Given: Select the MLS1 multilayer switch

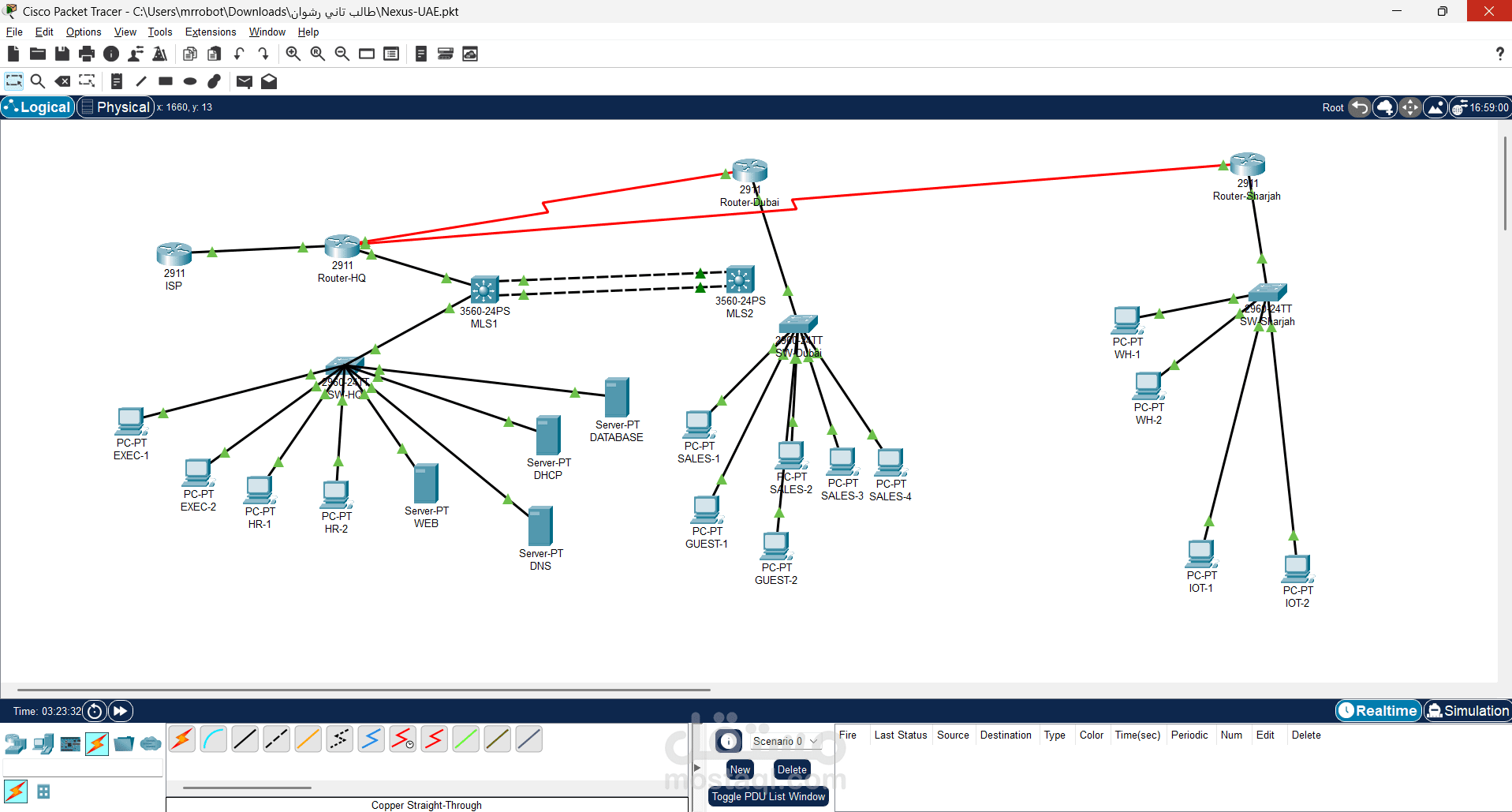Looking at the screenshot, I should [484, 290].
